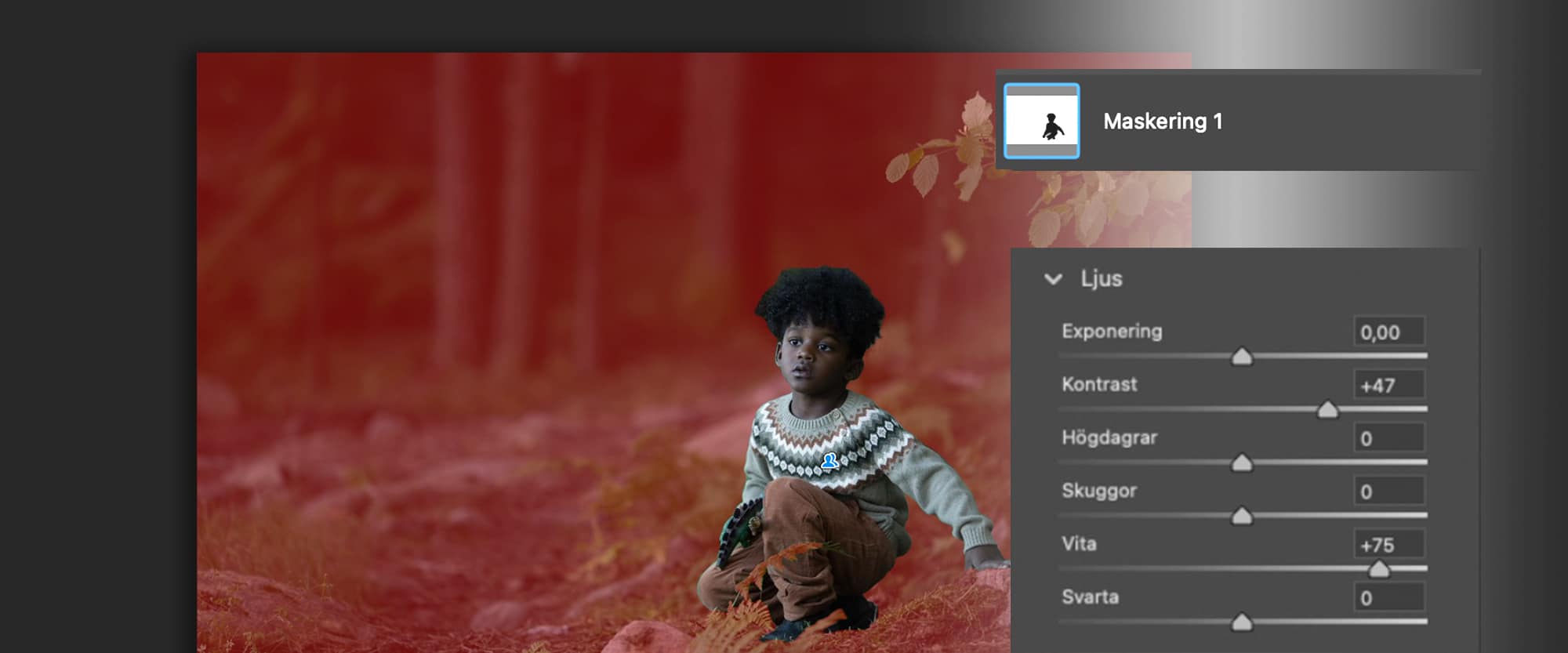The width and height of the screenshot is (1568, 653).
Task: Select the Maskering 1 mask thumbnail
Action: pos(1041,122)
